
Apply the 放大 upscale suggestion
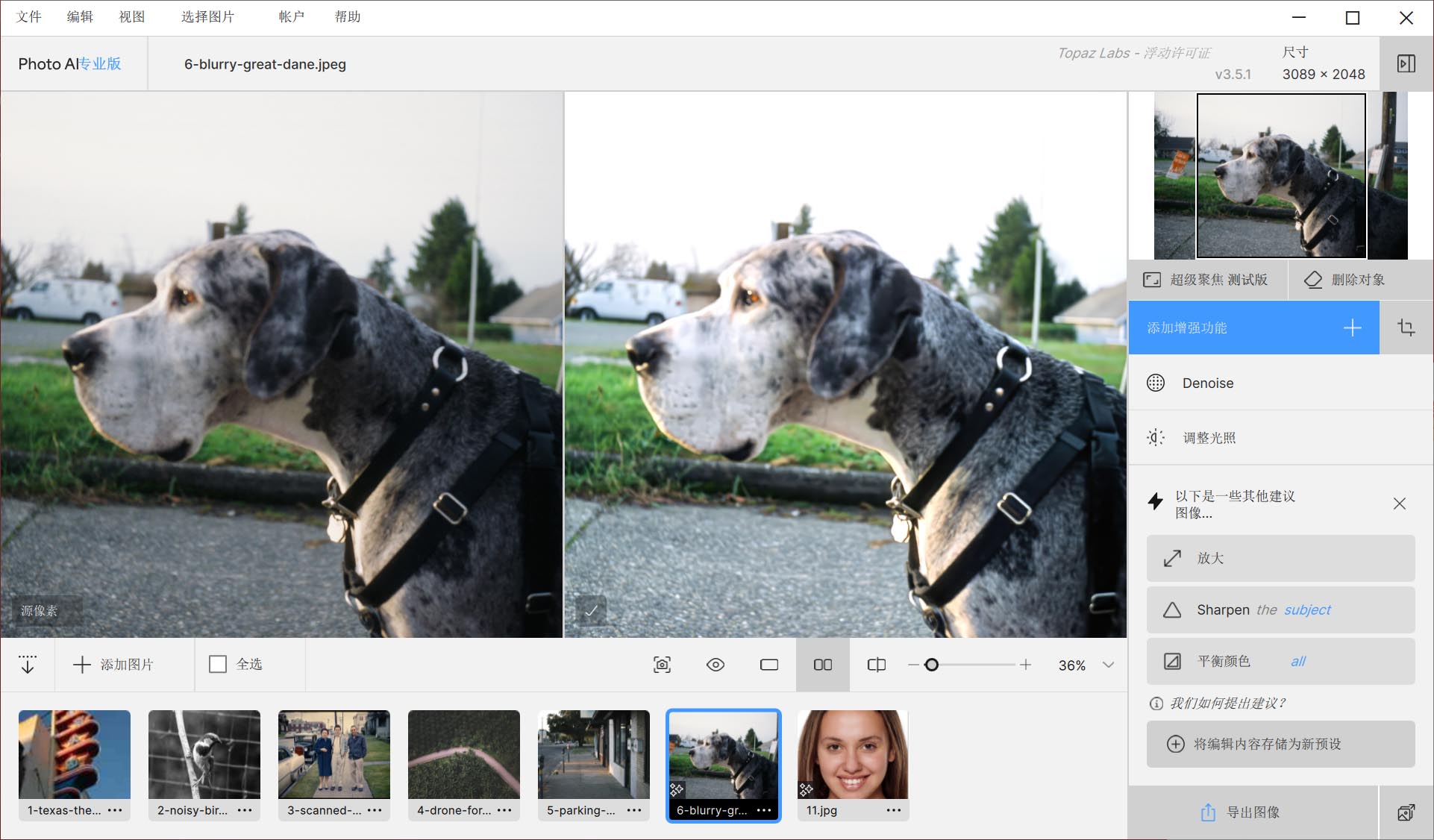pos(1280,558)
